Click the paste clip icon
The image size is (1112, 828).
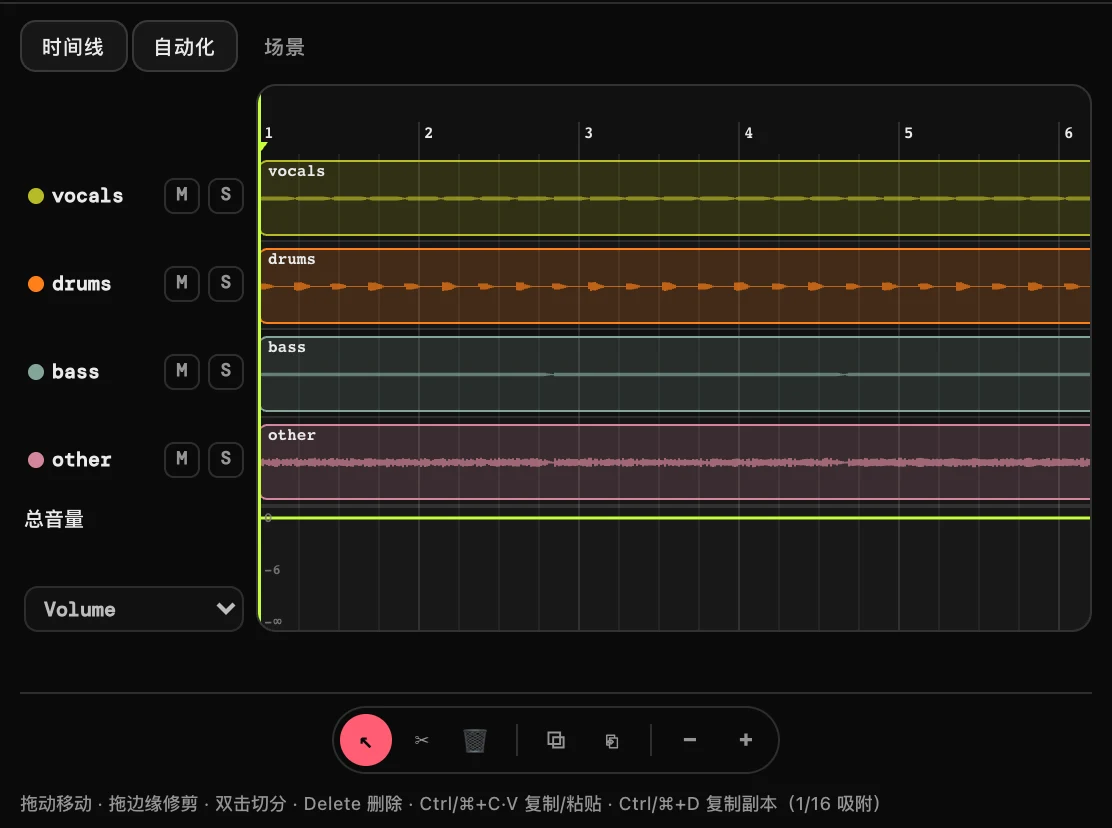[x=611, y=741]
